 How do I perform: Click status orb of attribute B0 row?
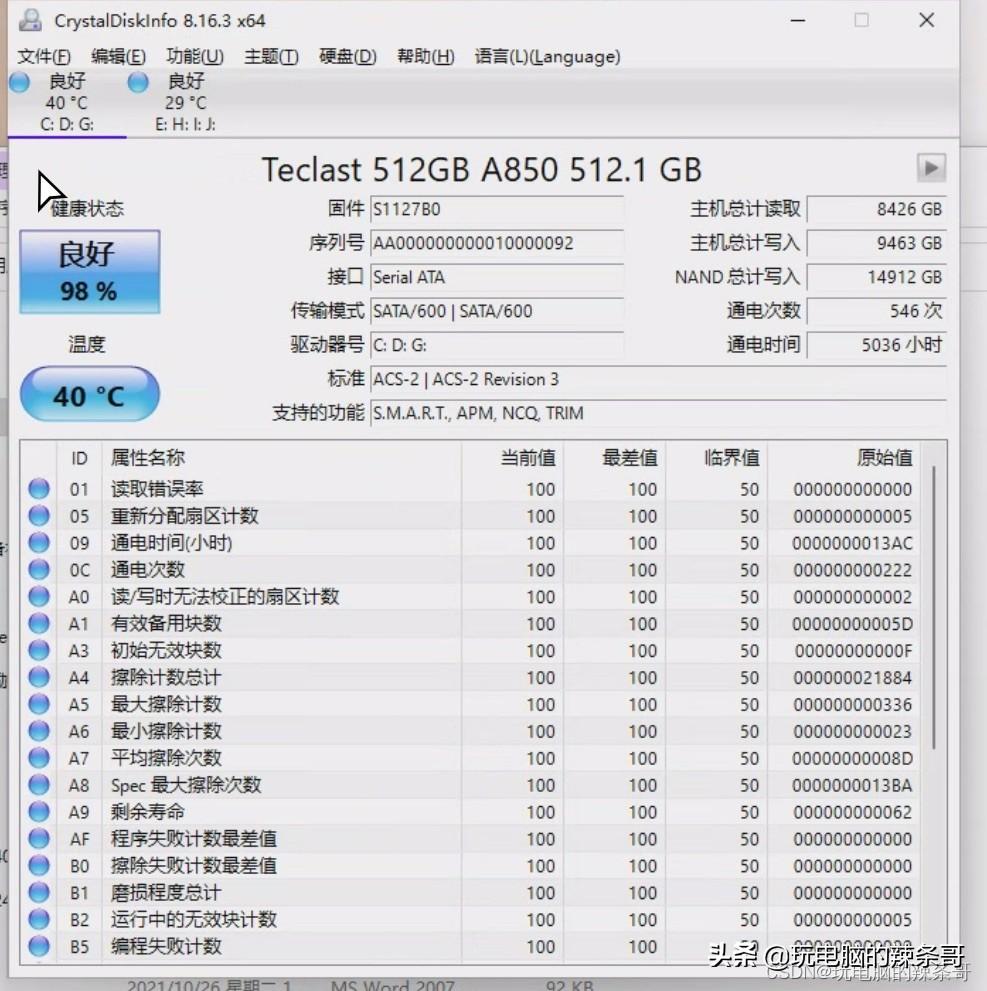[x=39, y=865]
